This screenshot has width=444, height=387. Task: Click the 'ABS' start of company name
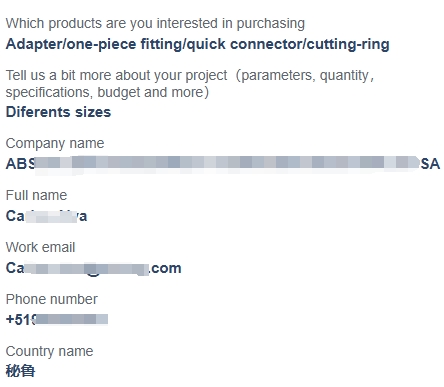(21, 164)
